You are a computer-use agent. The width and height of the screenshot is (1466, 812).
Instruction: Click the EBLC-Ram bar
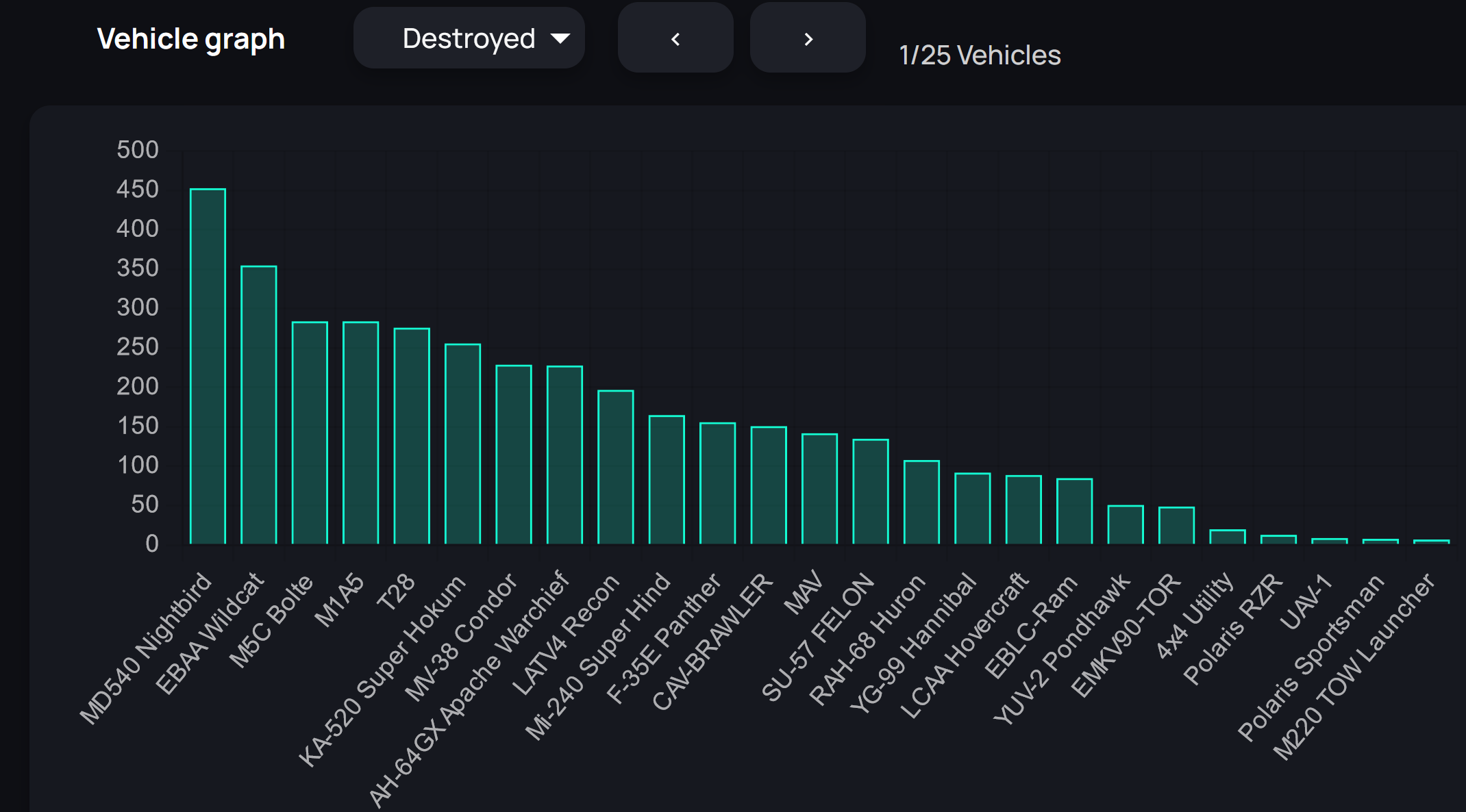click(x=1075, y=511)
